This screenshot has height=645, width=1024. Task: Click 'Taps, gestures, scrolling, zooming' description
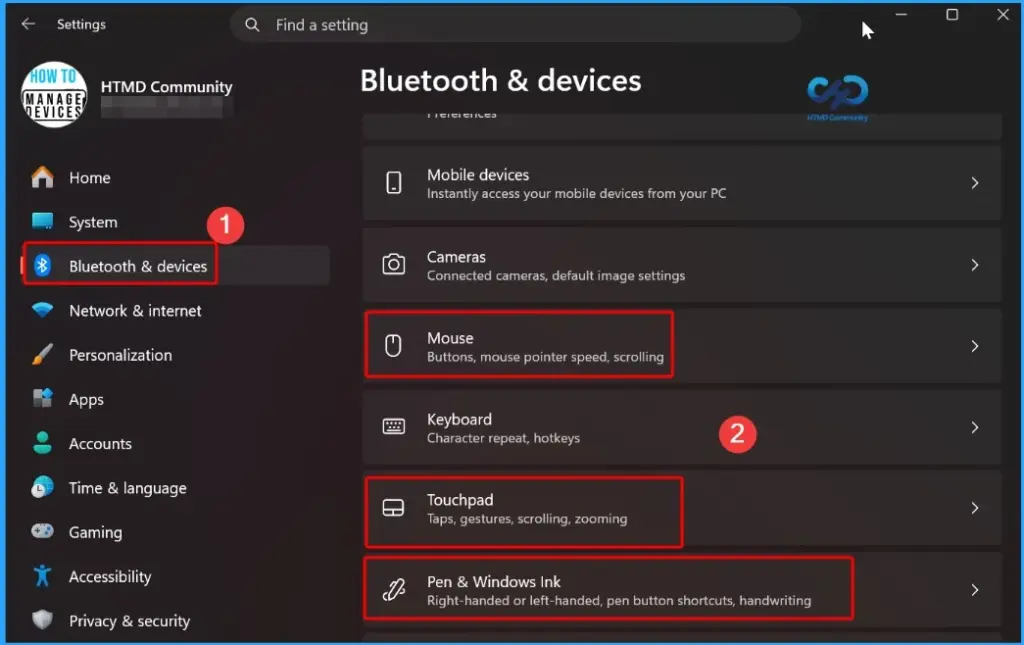527,519
